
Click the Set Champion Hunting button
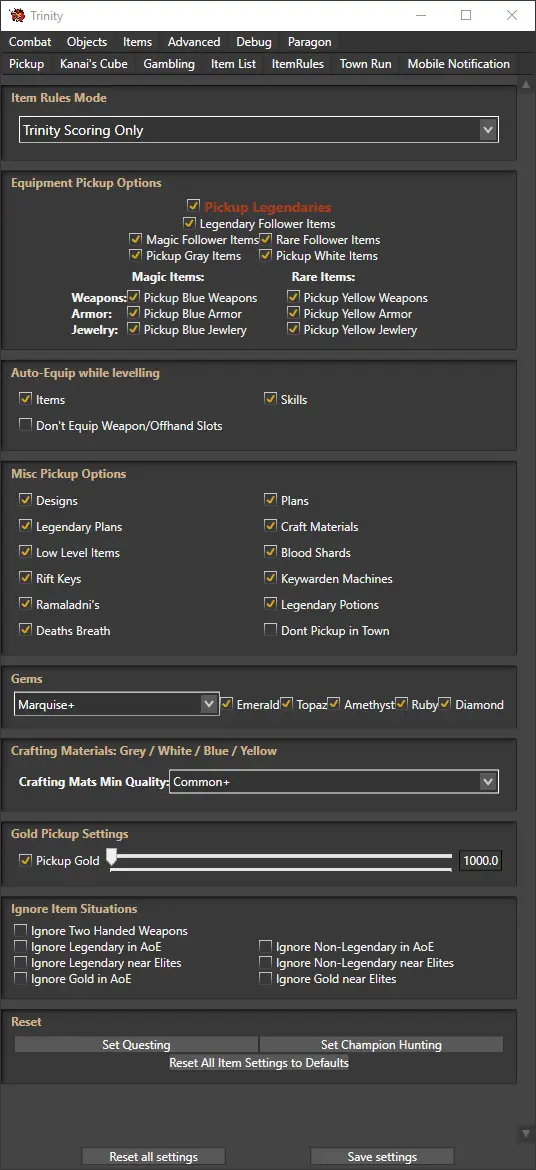[381, 1045]
